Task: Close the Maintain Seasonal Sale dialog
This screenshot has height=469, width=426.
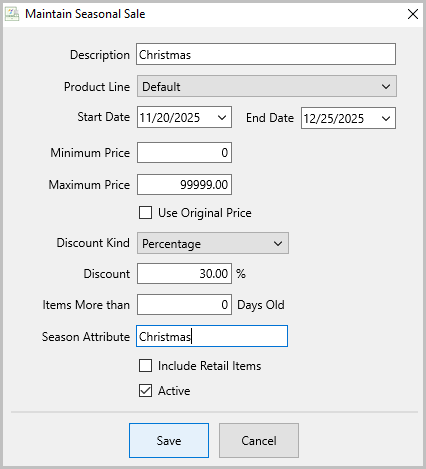Action: point(413,14)
